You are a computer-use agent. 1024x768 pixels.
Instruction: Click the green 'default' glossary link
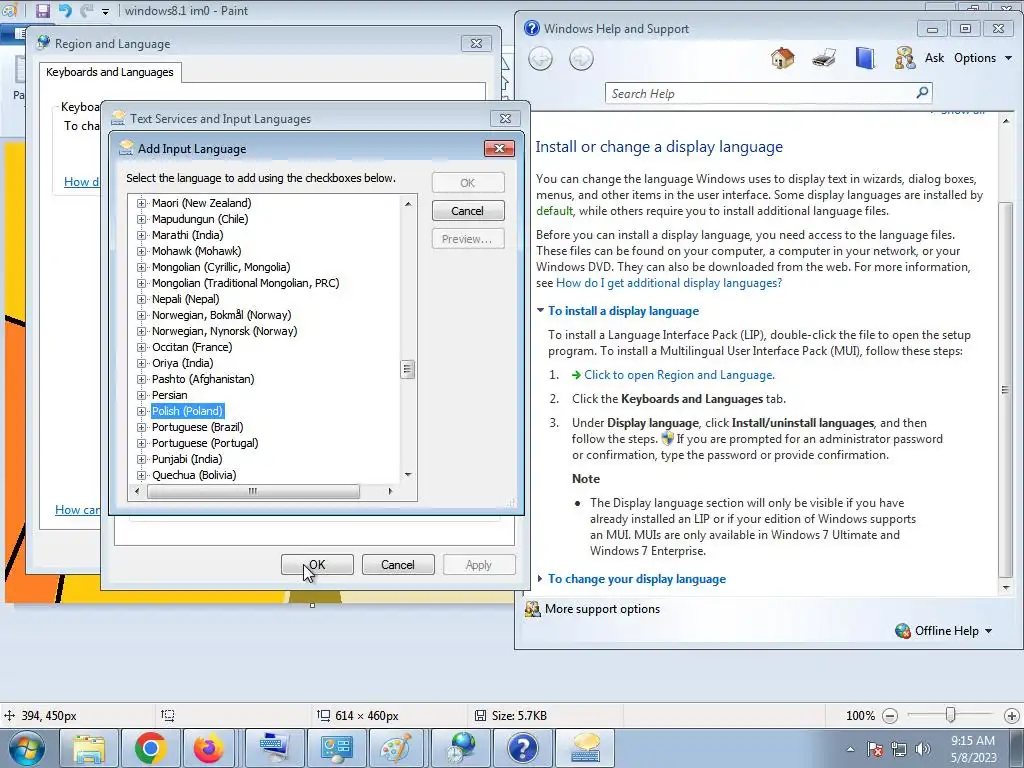click(x=554, y=211)
